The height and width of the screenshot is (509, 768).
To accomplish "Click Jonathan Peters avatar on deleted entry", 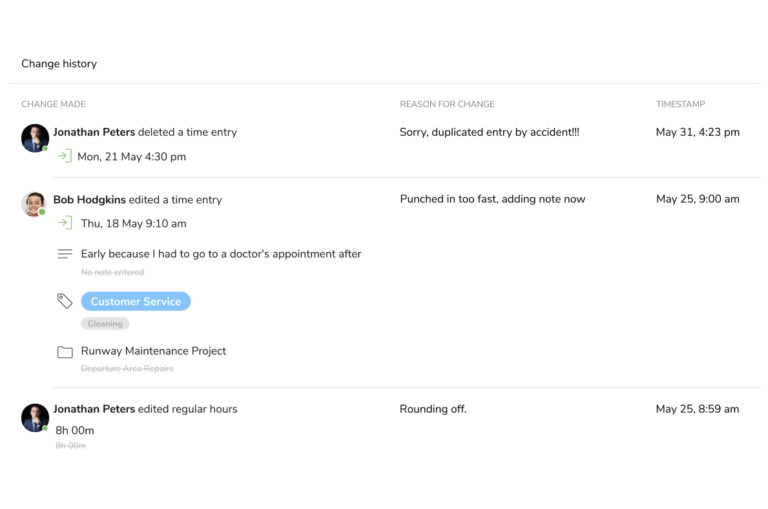I will pos(35,138).
